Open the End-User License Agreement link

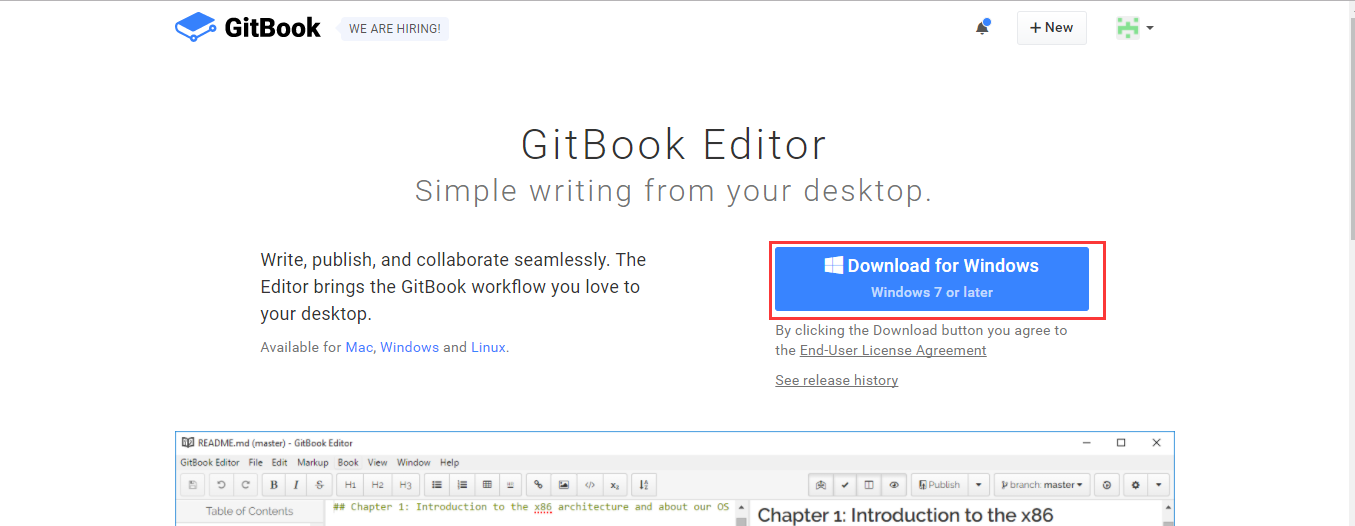(x=892, y=351)
